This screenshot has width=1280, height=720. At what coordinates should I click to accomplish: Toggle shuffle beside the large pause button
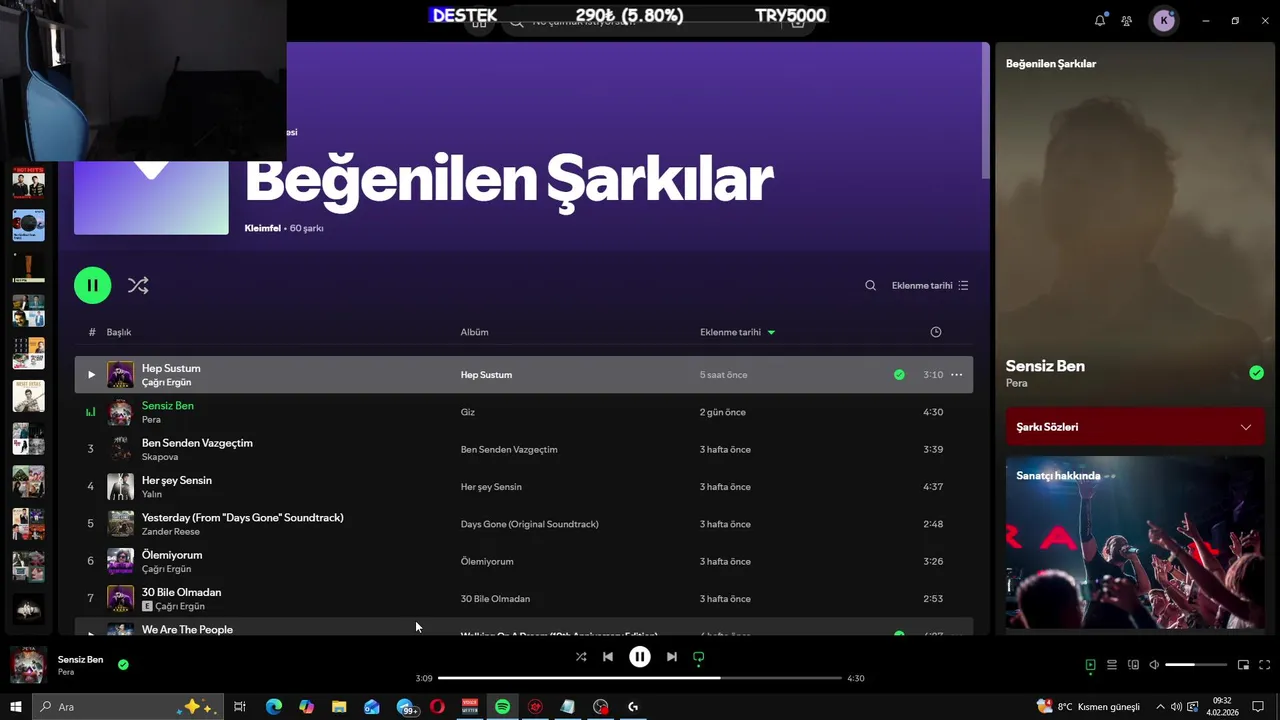138,285
